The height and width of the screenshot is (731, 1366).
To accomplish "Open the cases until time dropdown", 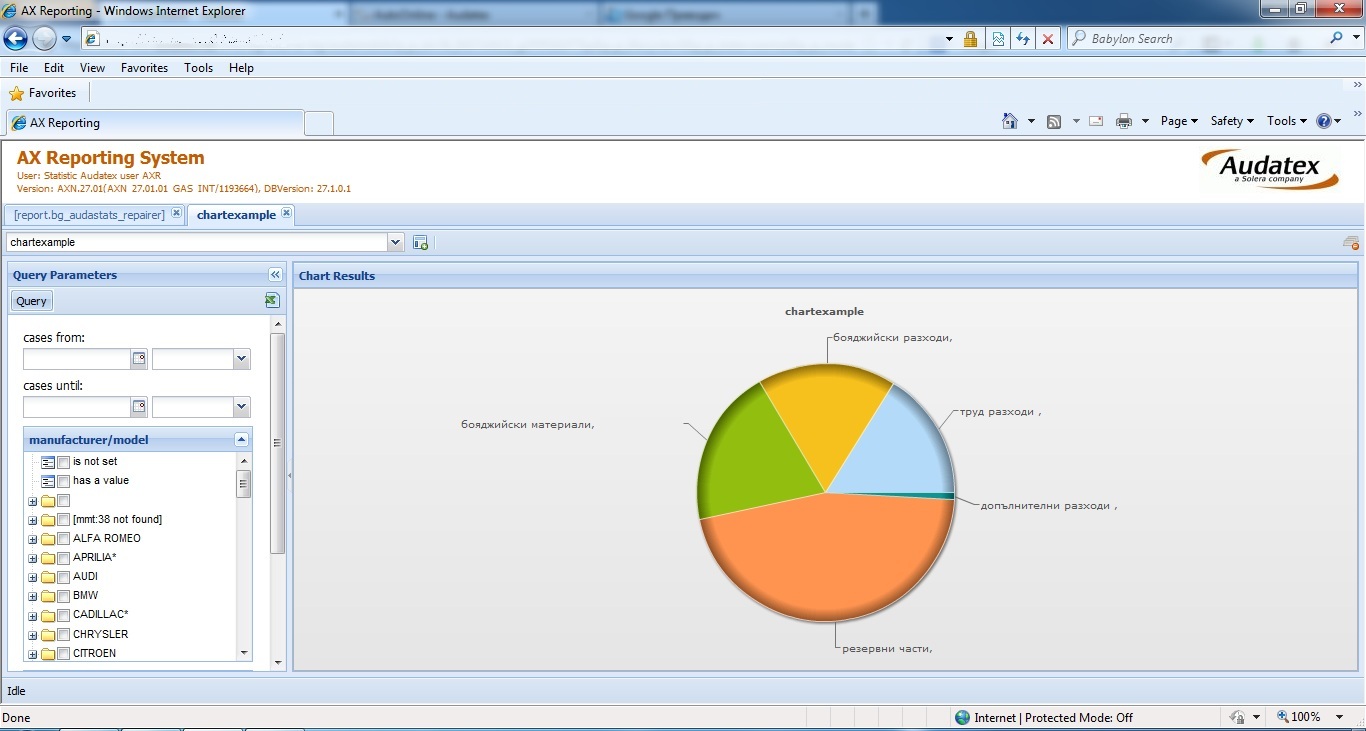I will coord(241,407).
